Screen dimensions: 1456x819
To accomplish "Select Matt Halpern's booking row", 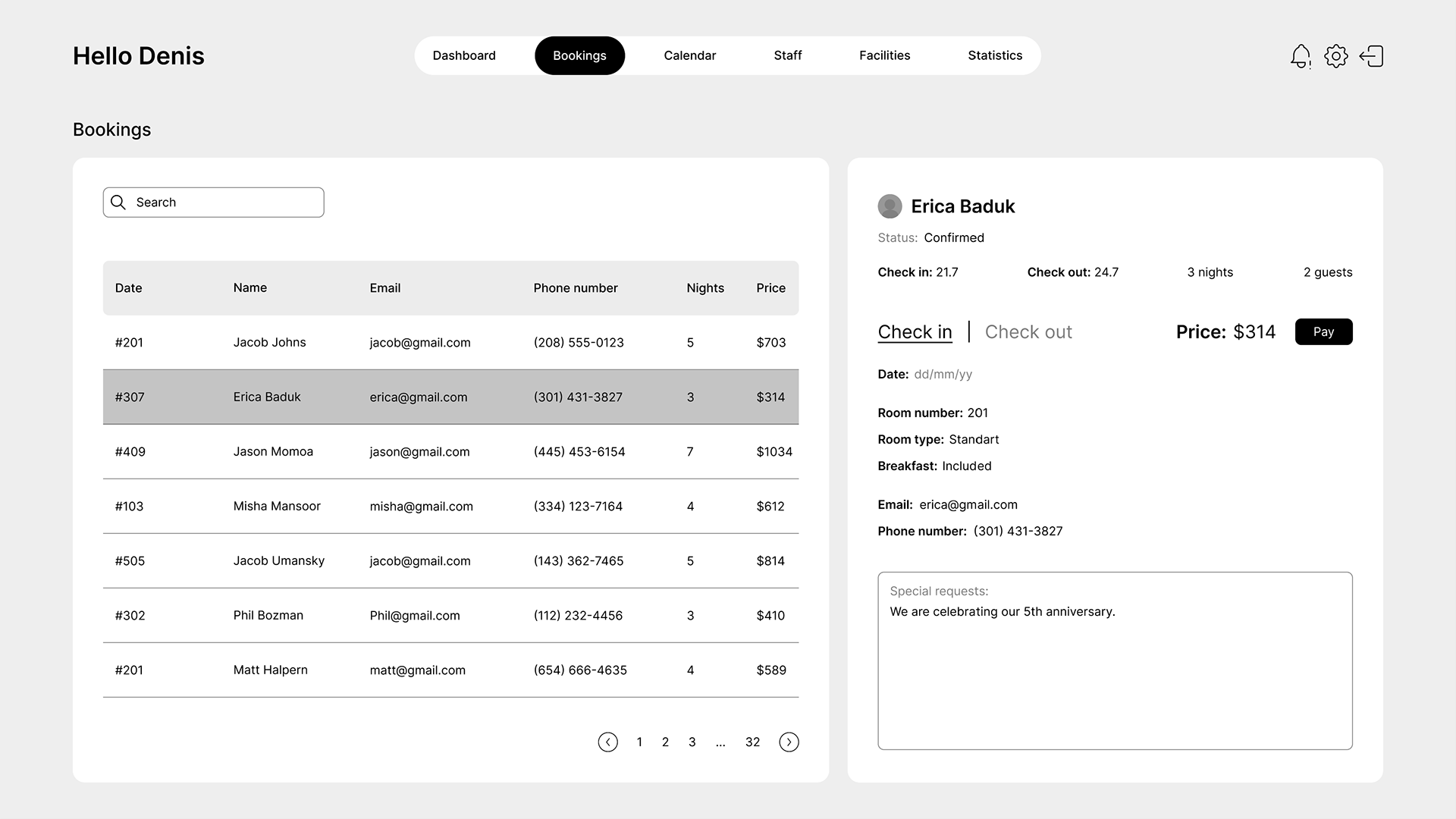I will [x=450, y=670].
